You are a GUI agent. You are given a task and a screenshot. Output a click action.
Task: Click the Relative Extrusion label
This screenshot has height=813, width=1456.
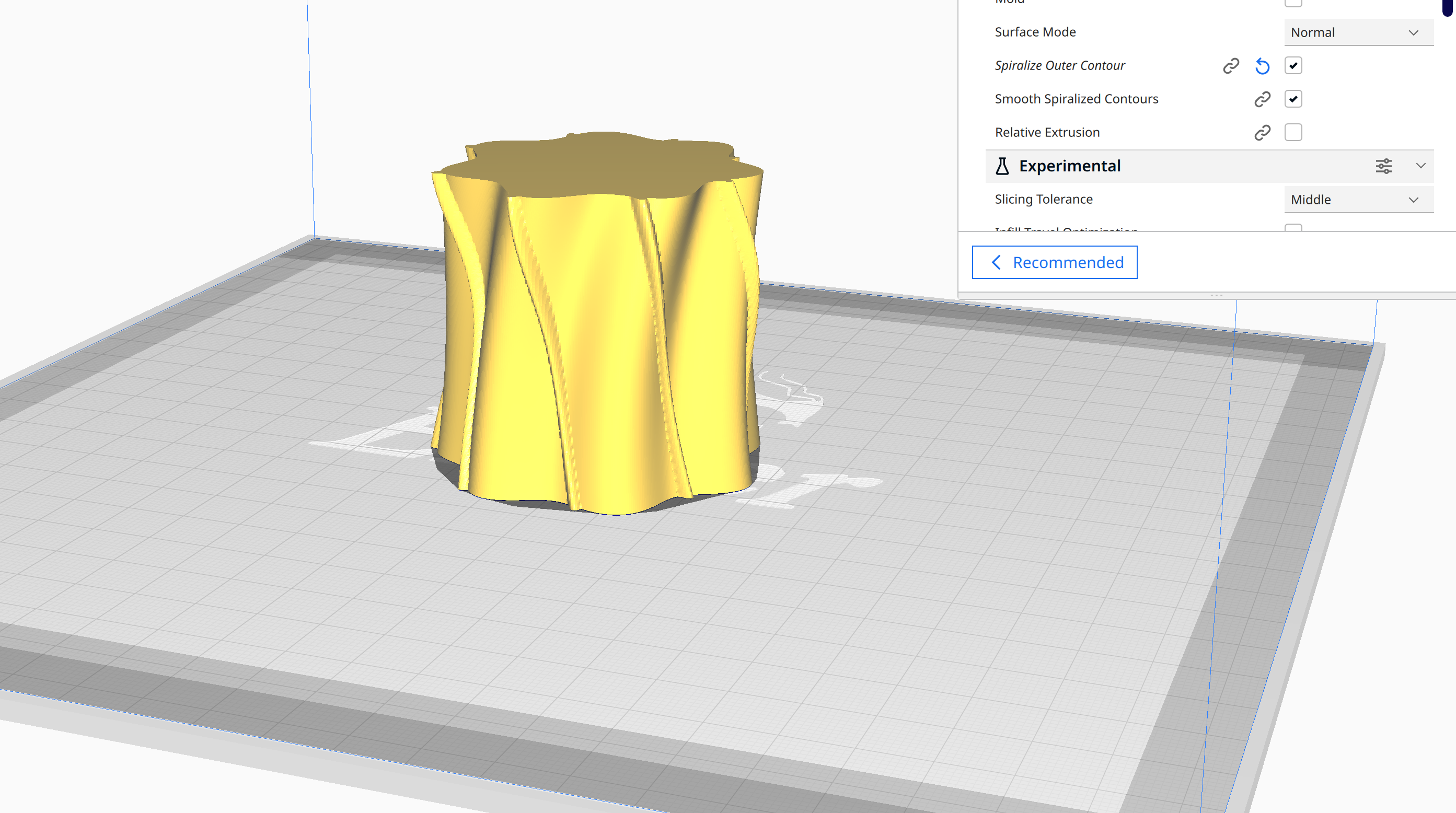coord(1047,132)
